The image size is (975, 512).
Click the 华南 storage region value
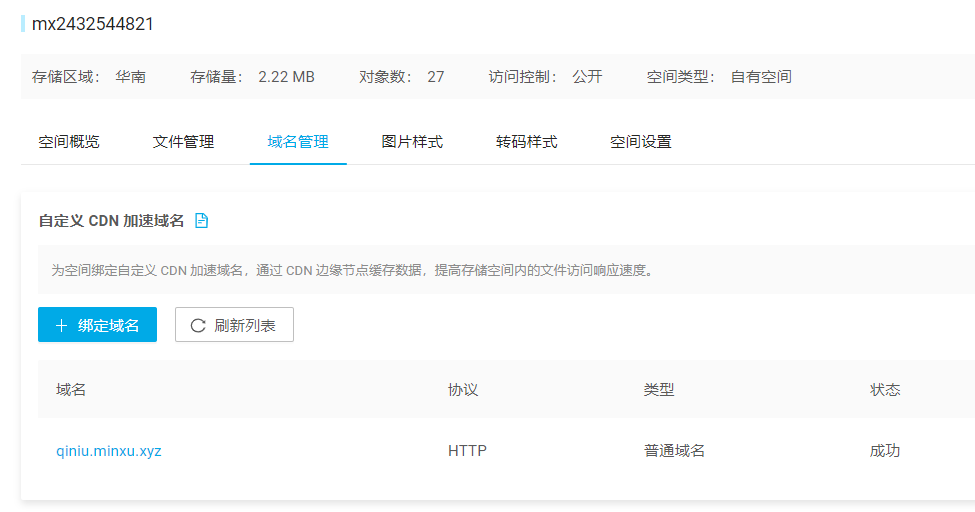tap(131, 77)
